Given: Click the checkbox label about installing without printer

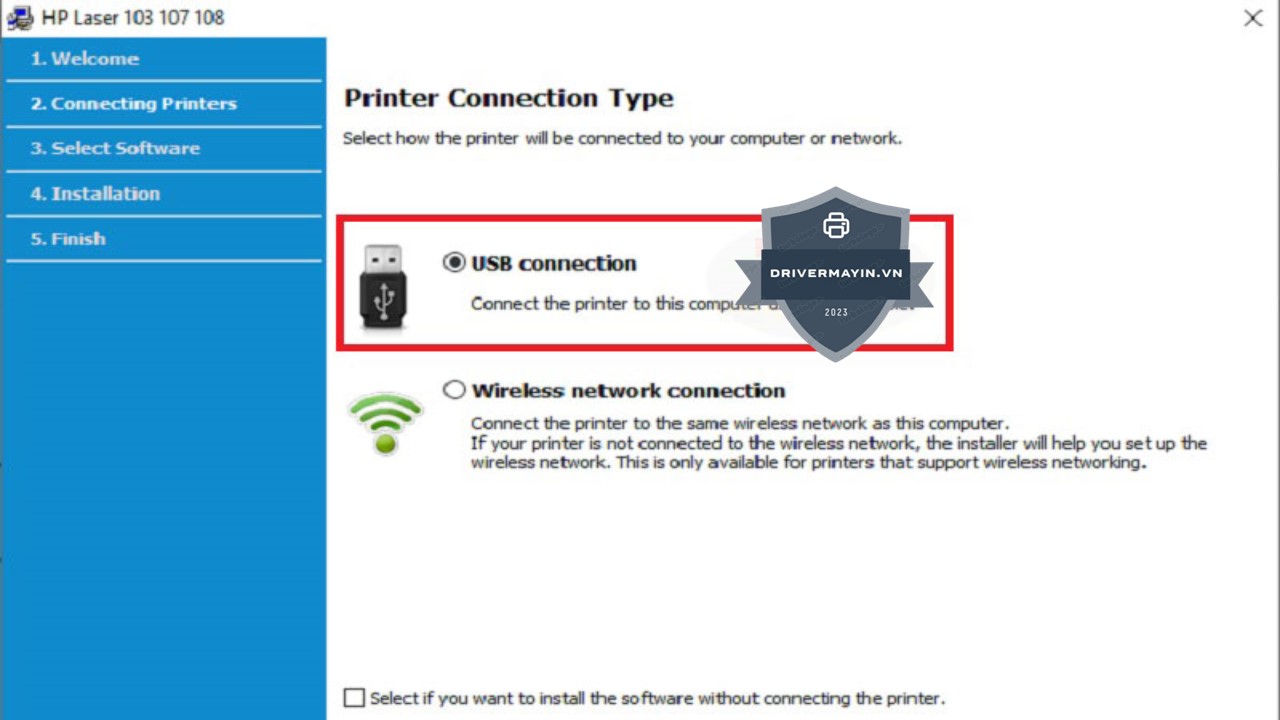Looking at the screenshot, I should click(657, 698).
